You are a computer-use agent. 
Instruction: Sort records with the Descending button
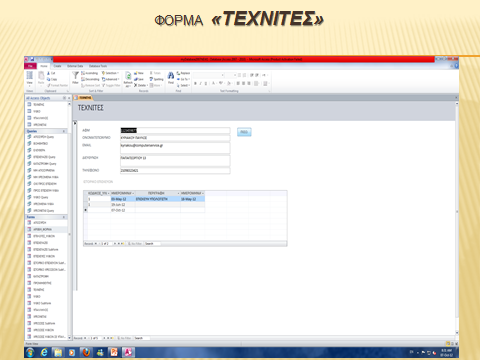(90, 79)
